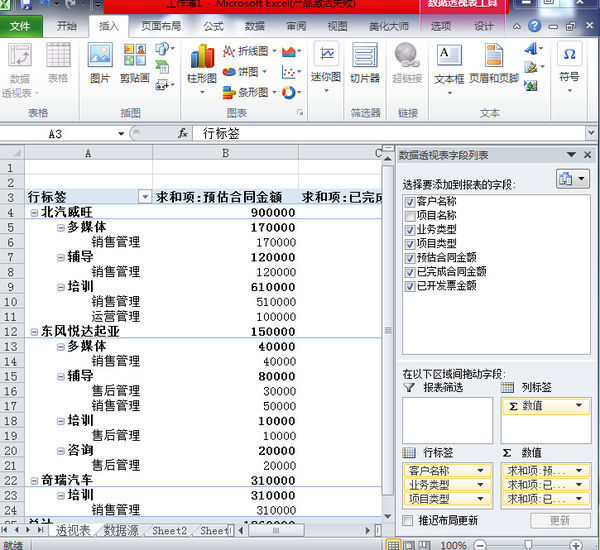
Task: Enable 推迟布局更新 checkbox
Action: 408,521
